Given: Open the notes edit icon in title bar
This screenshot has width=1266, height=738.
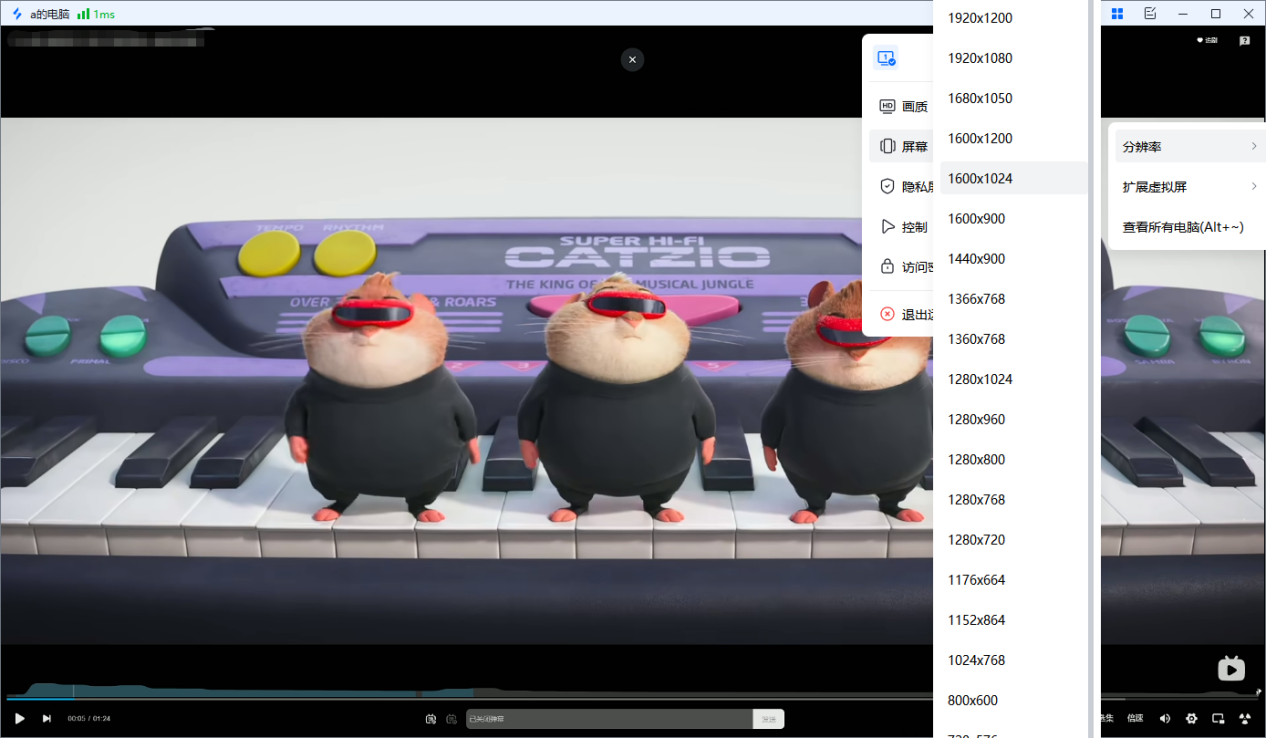Looking at the screenshot, I should pyautogui.click(x=1150, y=13).
